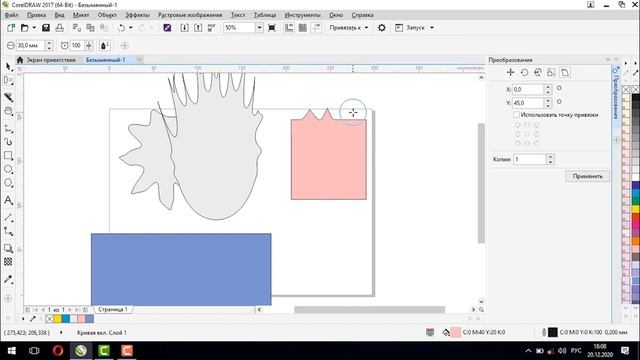
Task: Open Options via the gear icon
Action: [382, 28]
